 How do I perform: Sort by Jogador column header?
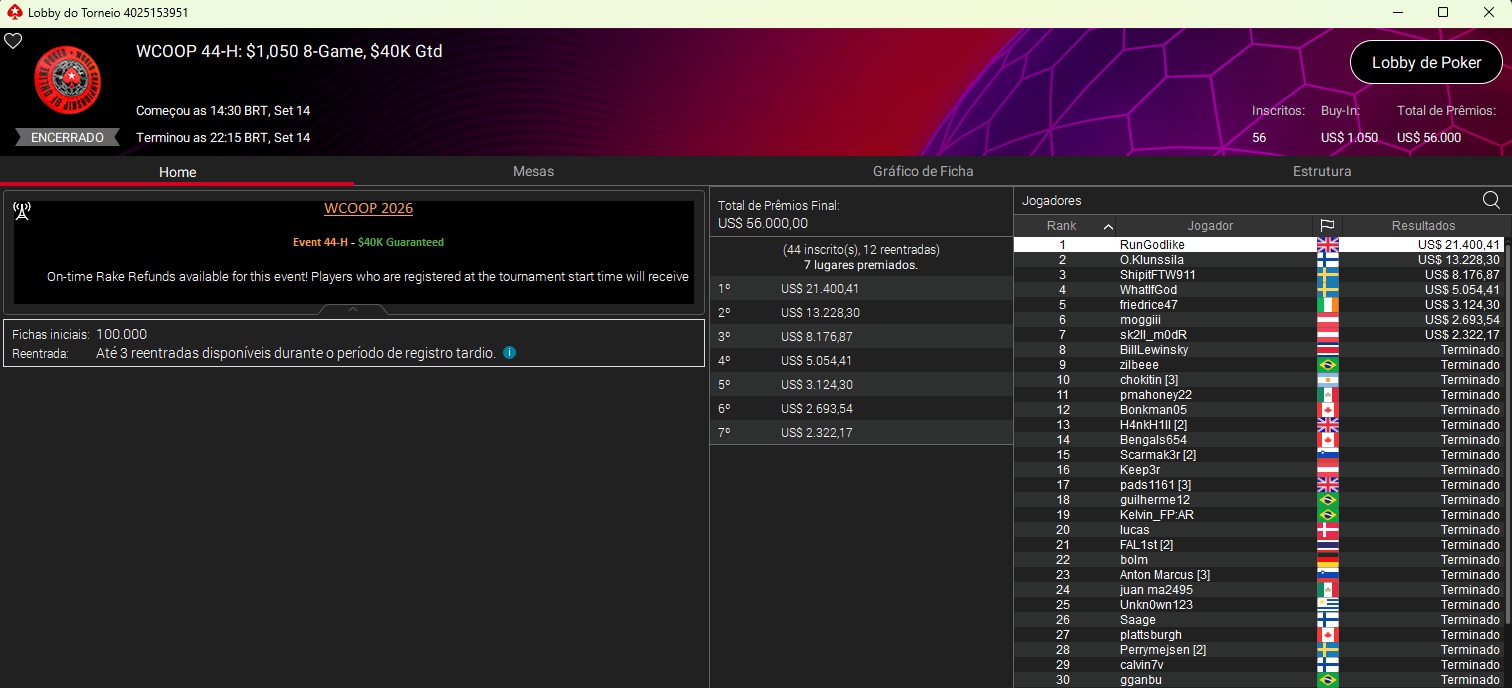[1210, 226]
